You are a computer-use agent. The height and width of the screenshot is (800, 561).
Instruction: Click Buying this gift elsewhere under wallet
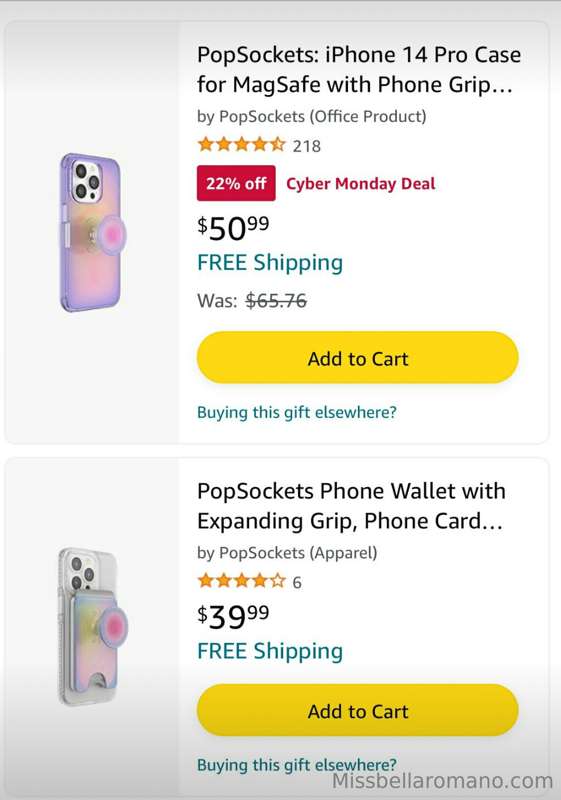(297, 765)
